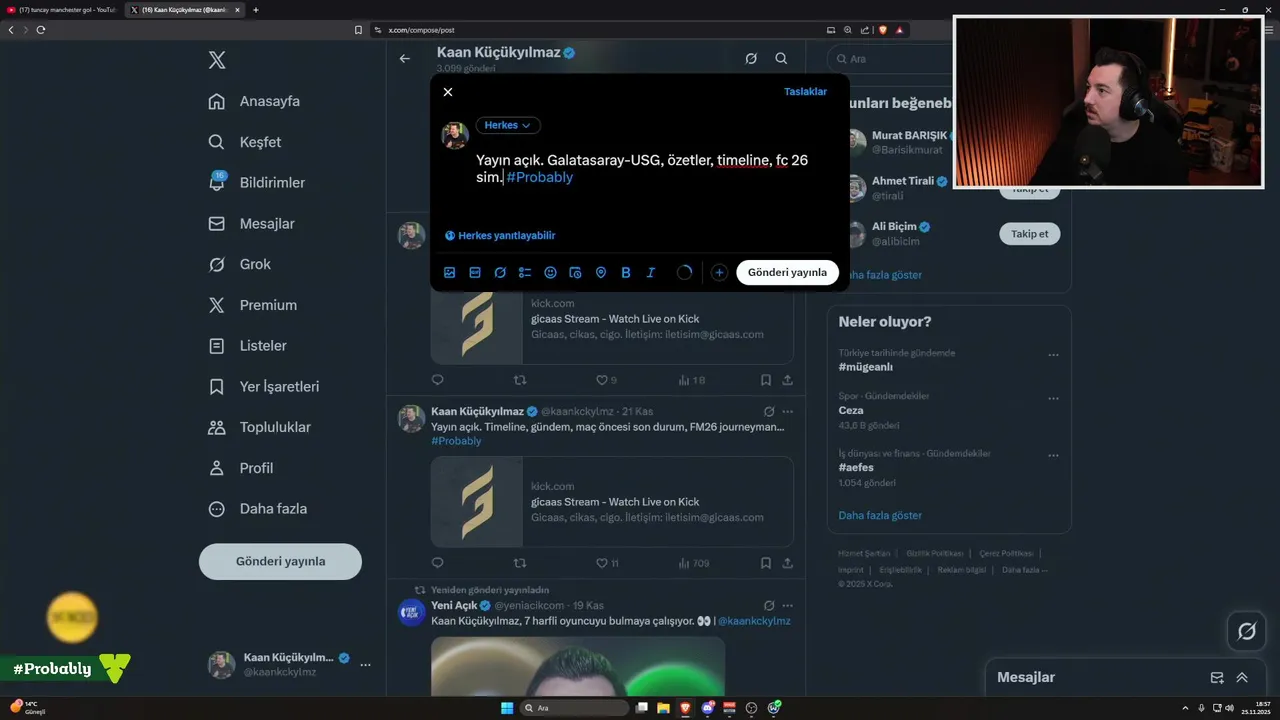Click the #Probably hashtag in composer

(540, 177)
